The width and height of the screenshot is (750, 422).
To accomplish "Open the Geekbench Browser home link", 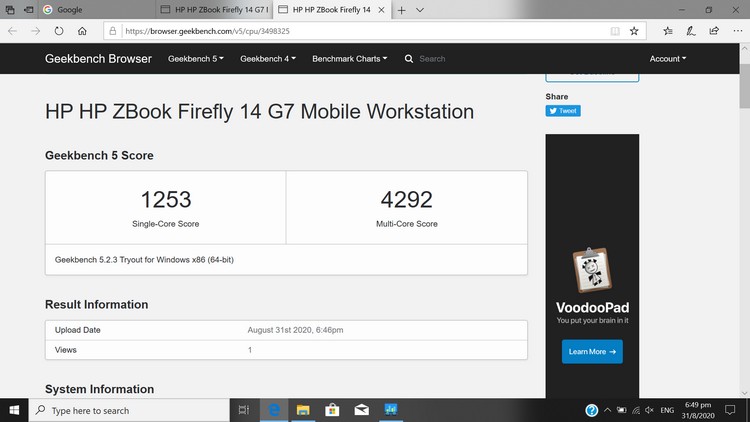I will point(98,59).
